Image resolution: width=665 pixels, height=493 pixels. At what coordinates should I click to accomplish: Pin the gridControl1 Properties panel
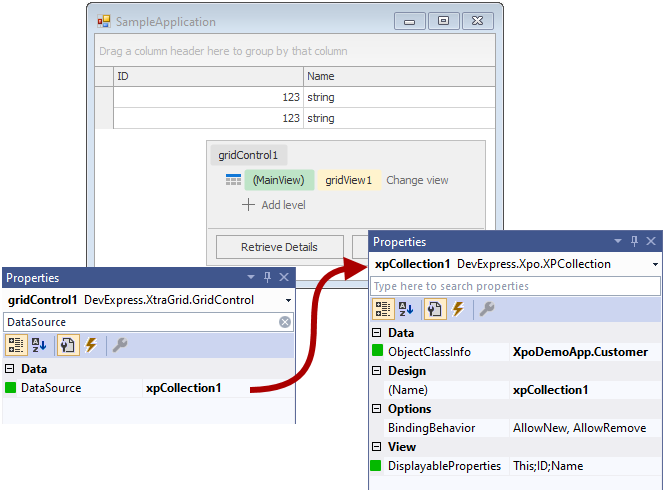tap(267, 277)
